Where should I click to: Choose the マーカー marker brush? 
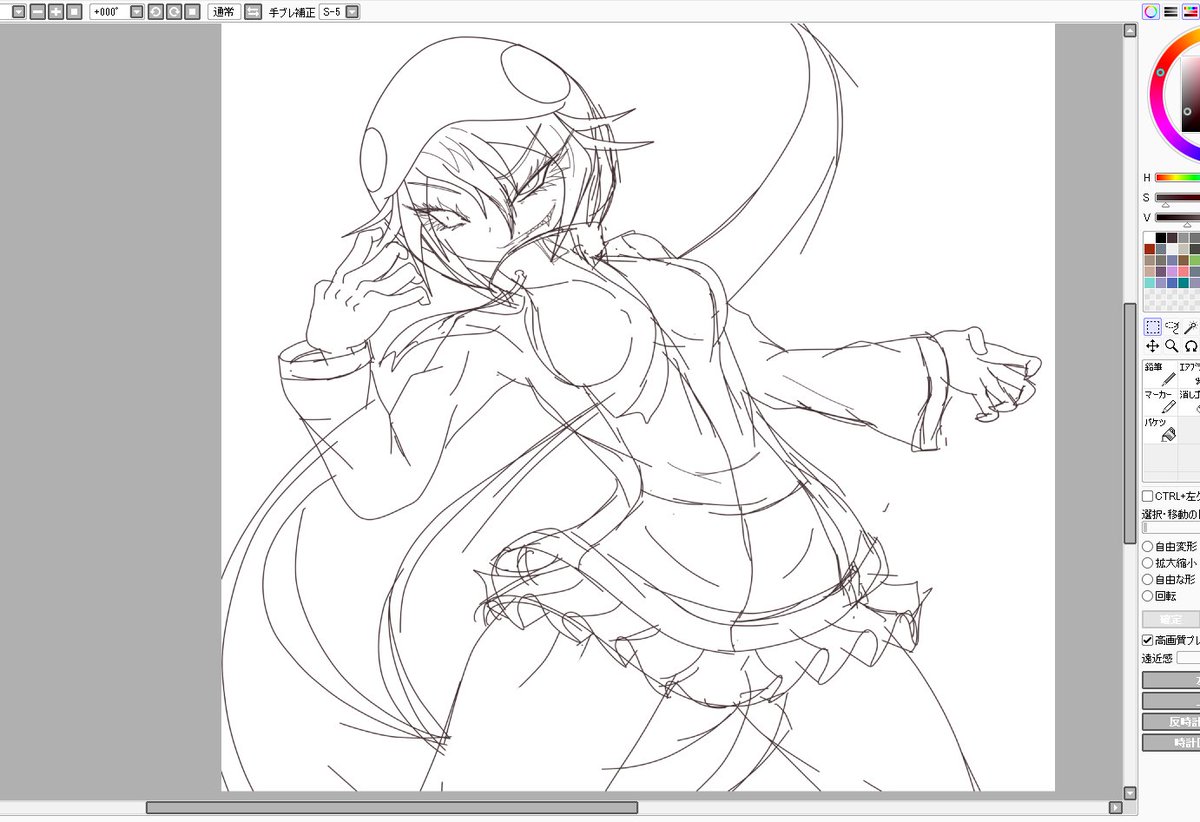pyautogui.click(x=1160, y=402)
